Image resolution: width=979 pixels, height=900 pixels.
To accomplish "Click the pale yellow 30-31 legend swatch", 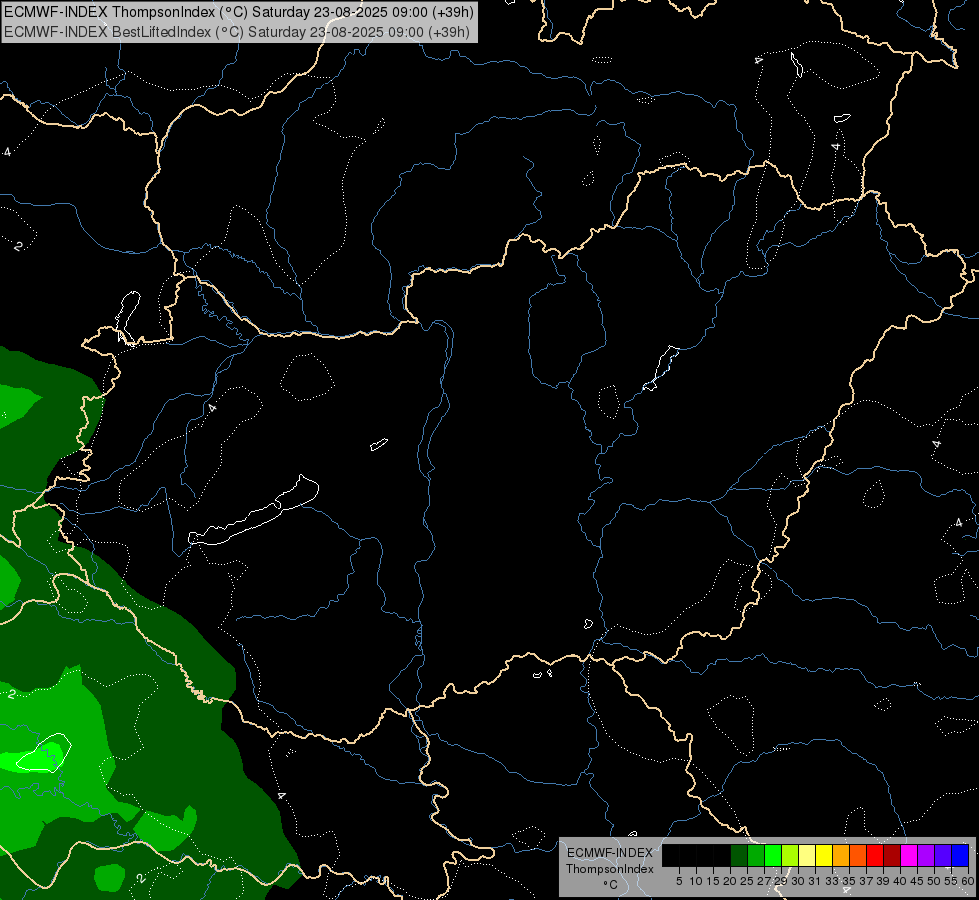I will tap(807, 855).
